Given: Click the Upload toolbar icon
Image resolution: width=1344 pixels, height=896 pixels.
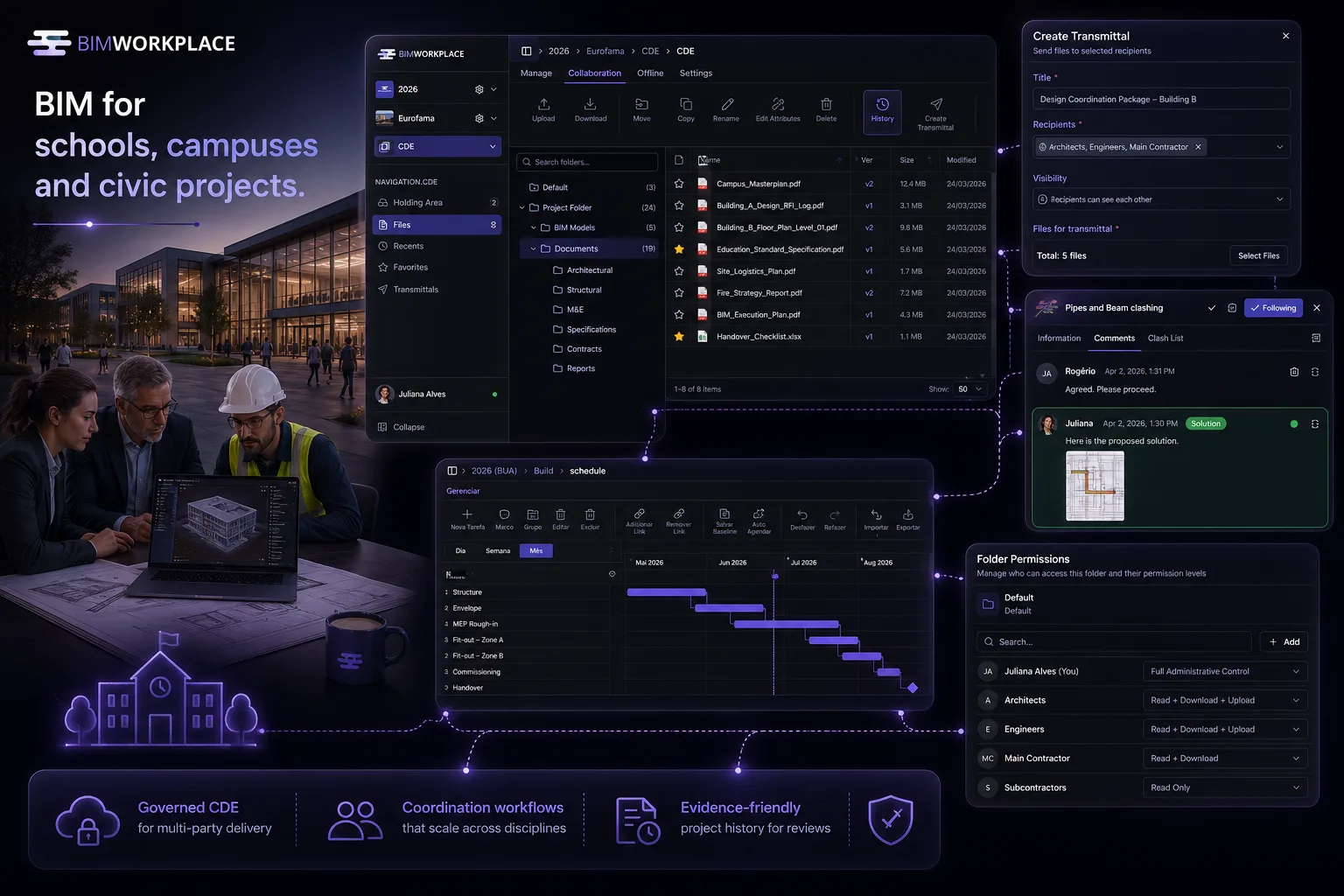Looking at the screenshot, I should 543,105.
